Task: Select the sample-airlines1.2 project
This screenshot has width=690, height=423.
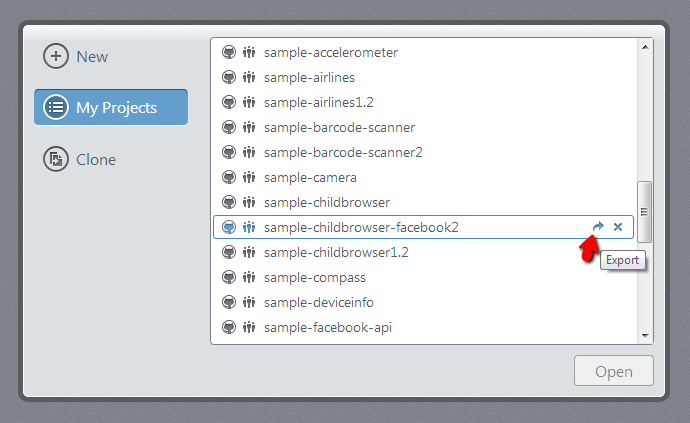Action: click(423, 102)
